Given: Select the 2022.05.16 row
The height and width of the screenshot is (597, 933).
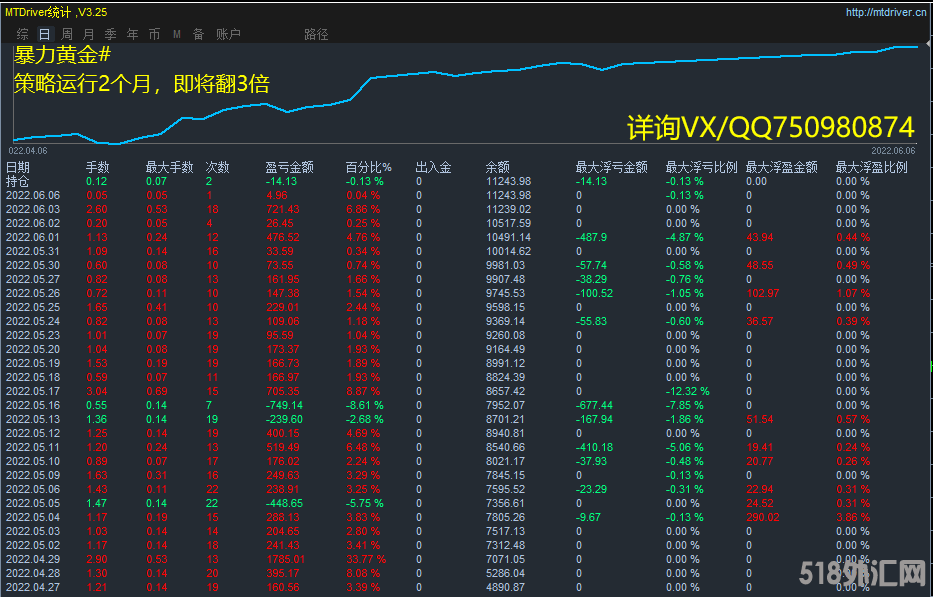Looking at the screenshot, I should point(33,406).
